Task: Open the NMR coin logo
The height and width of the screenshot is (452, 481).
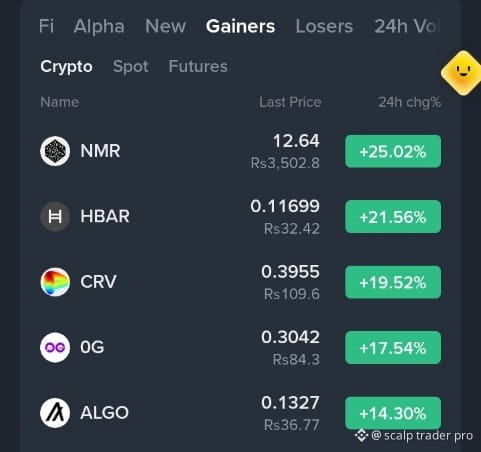Action: pyautogui.click(x=55, y=151)
